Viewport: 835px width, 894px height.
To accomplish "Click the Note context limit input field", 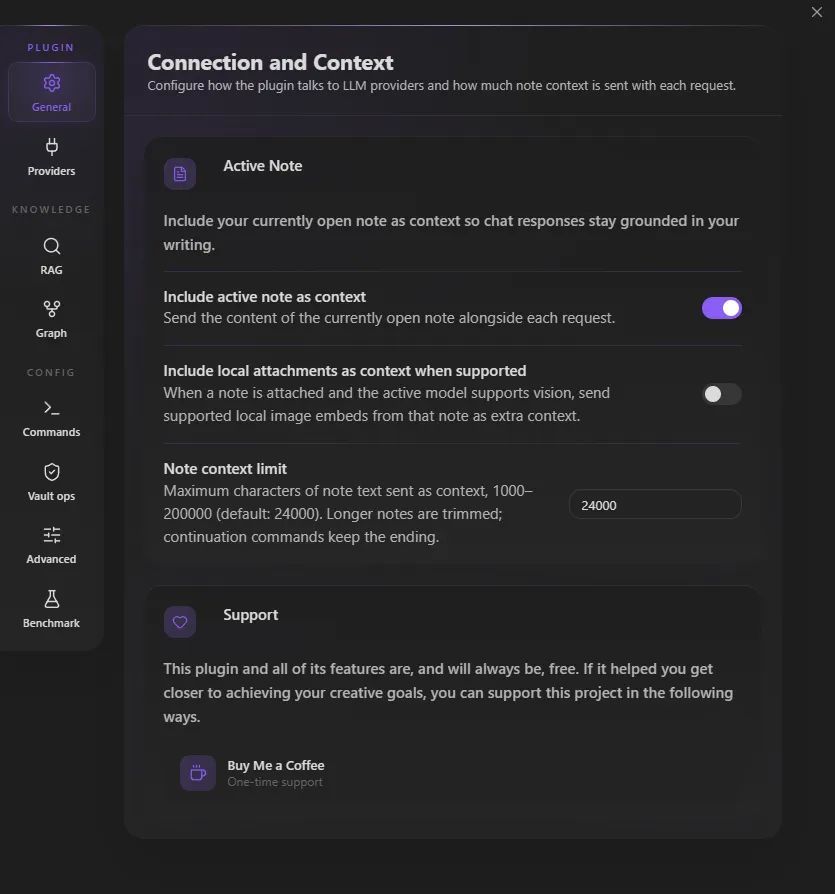I will point(655,505).
